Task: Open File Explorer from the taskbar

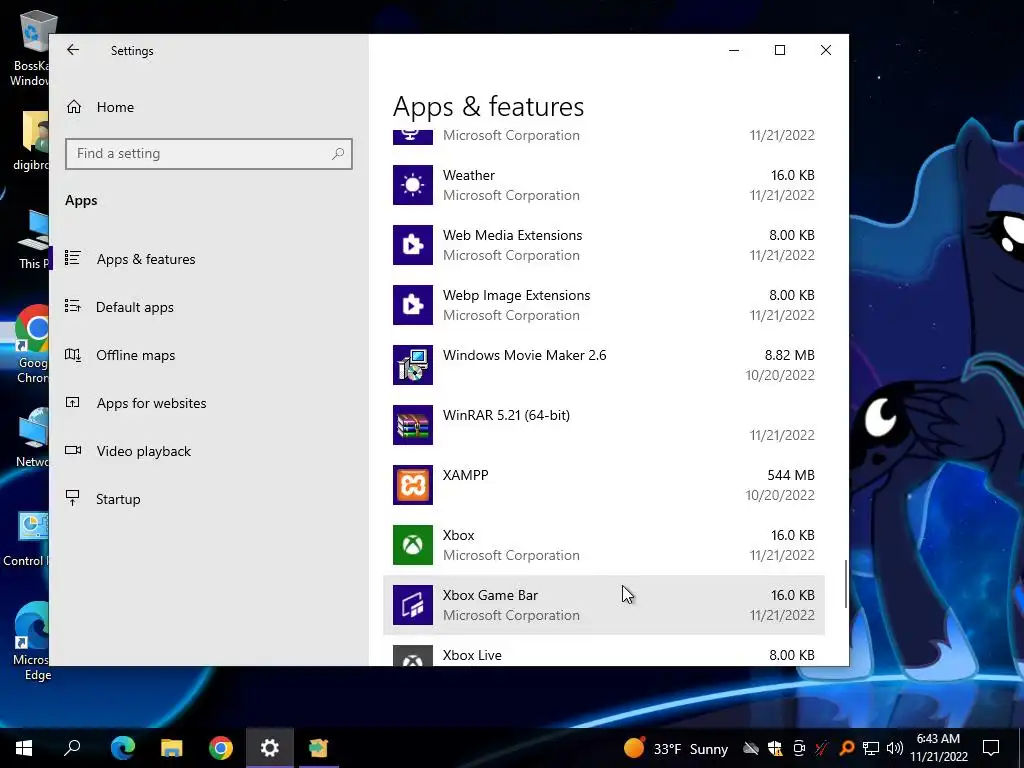Action: pos(172,748)
